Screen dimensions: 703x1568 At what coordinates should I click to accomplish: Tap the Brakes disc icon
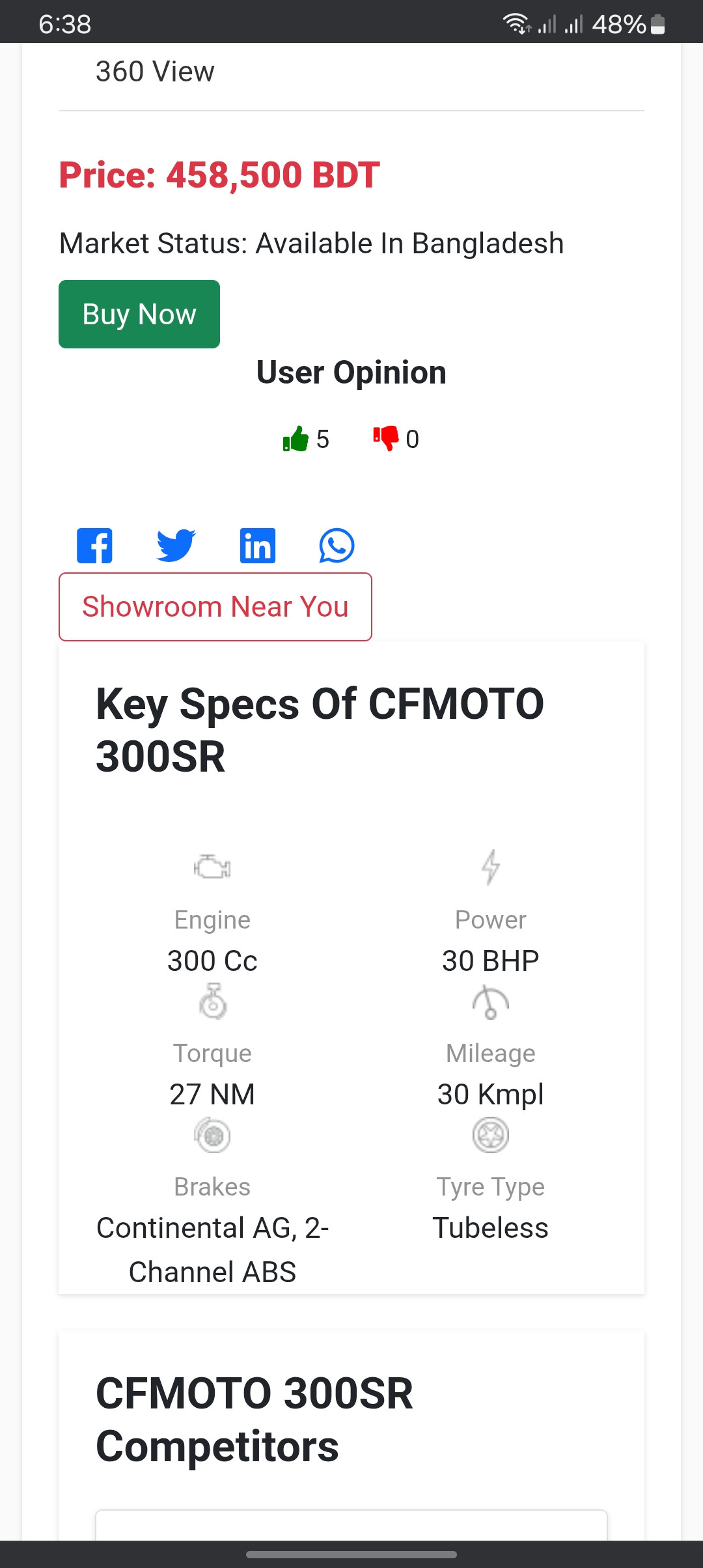tap(212, 1135)
